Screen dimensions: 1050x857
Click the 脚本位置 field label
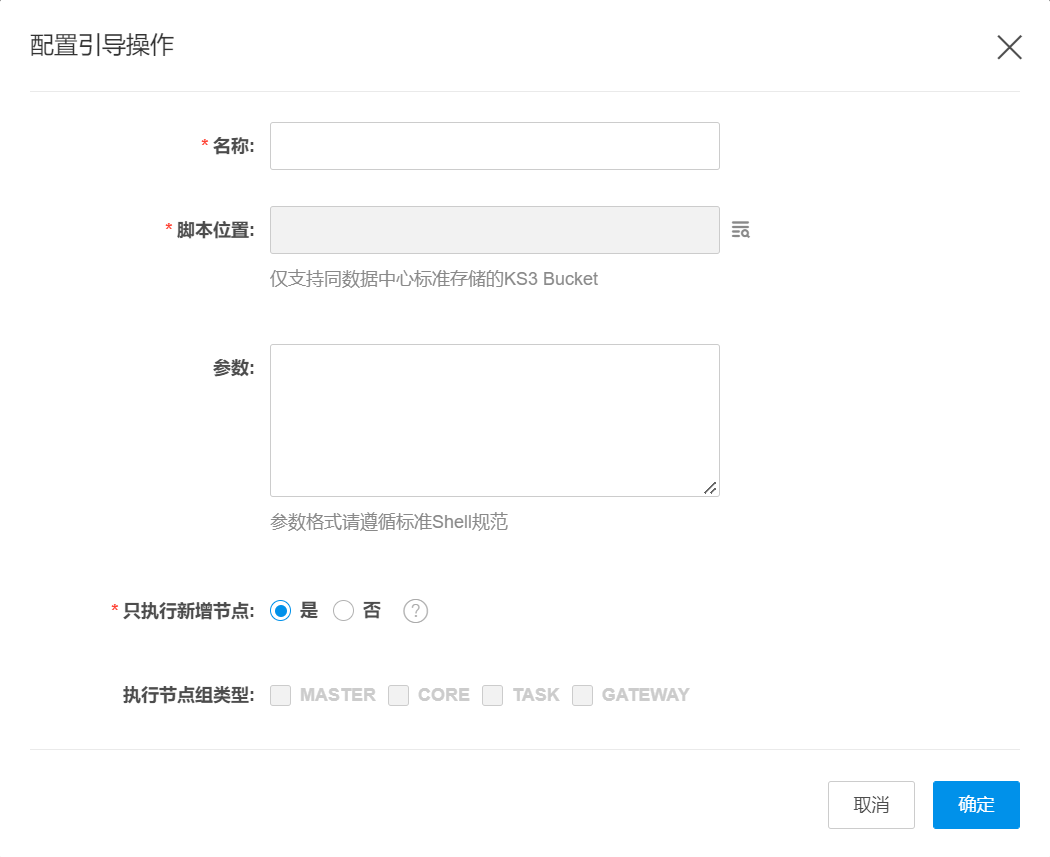[x=215, y=230]
